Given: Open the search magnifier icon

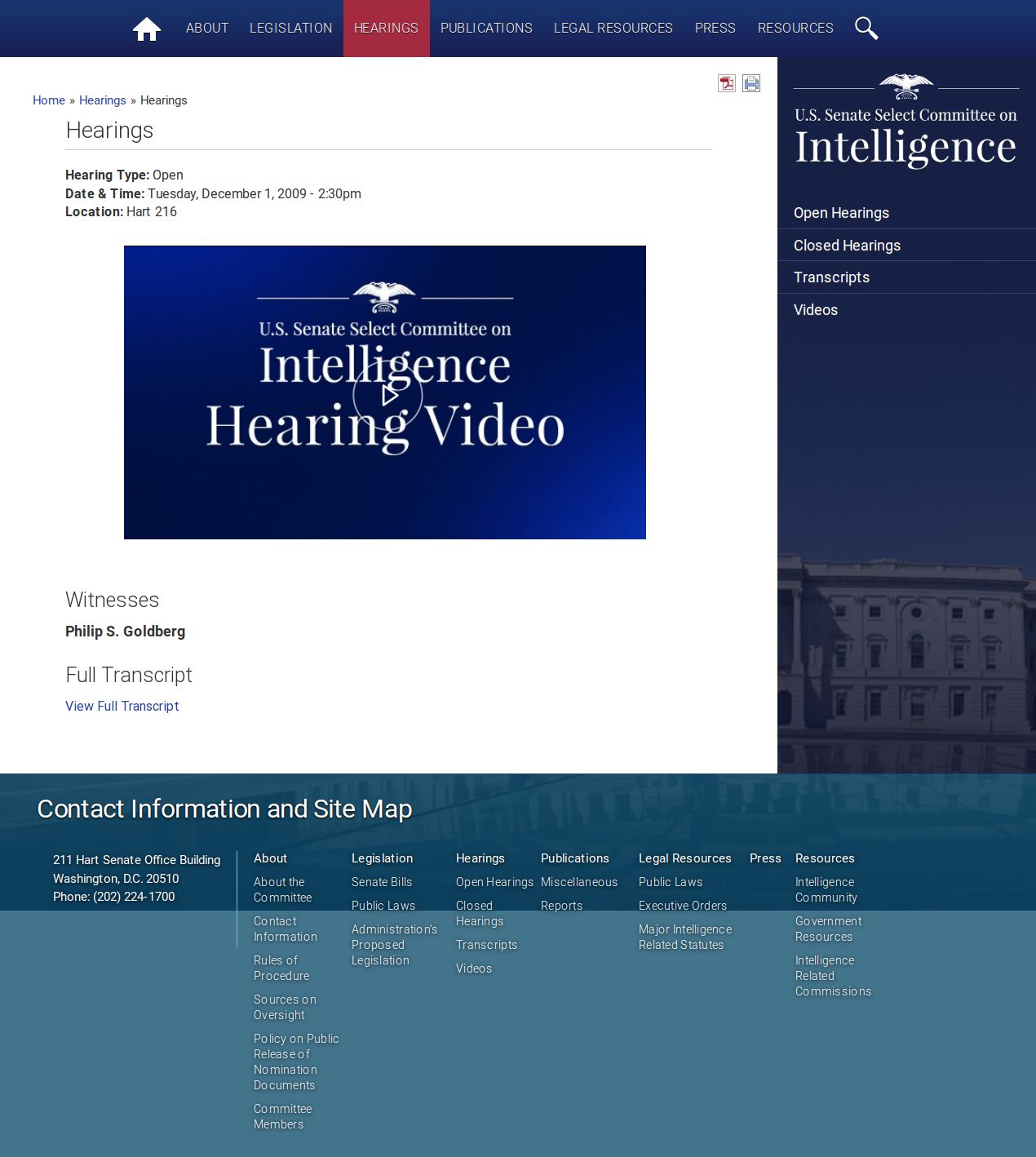Looking at the screenshot, I should [x=866, y=29].
